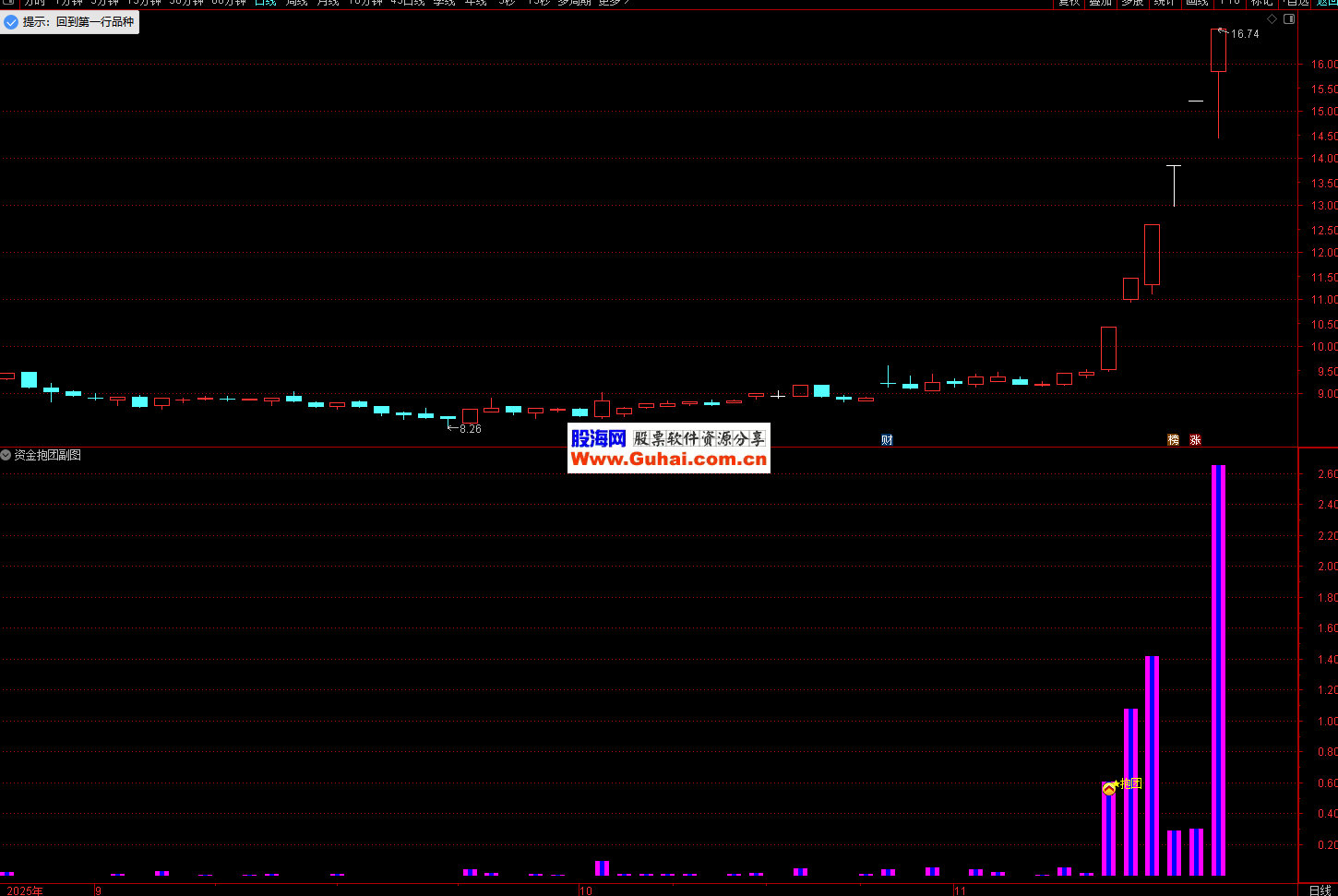Click the red 涨 limit-up marker

coord(1195,440)
